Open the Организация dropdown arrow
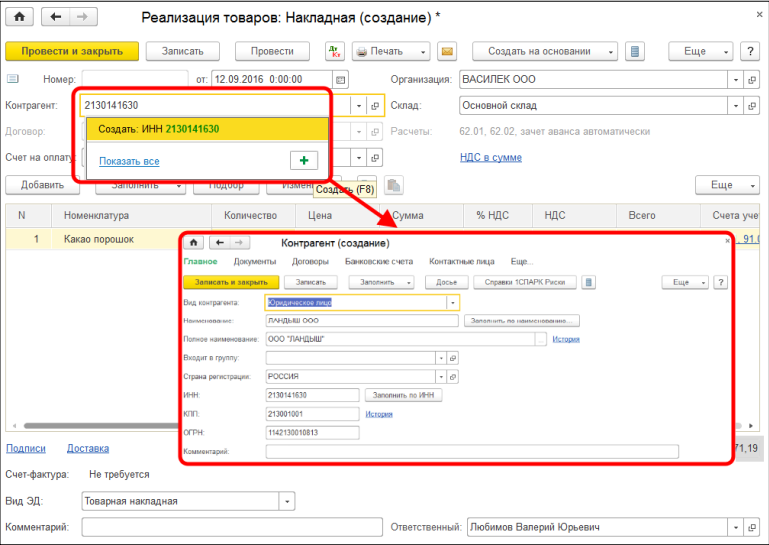The width and height of the screenshot is (769, 545). [x=736, y=80]
